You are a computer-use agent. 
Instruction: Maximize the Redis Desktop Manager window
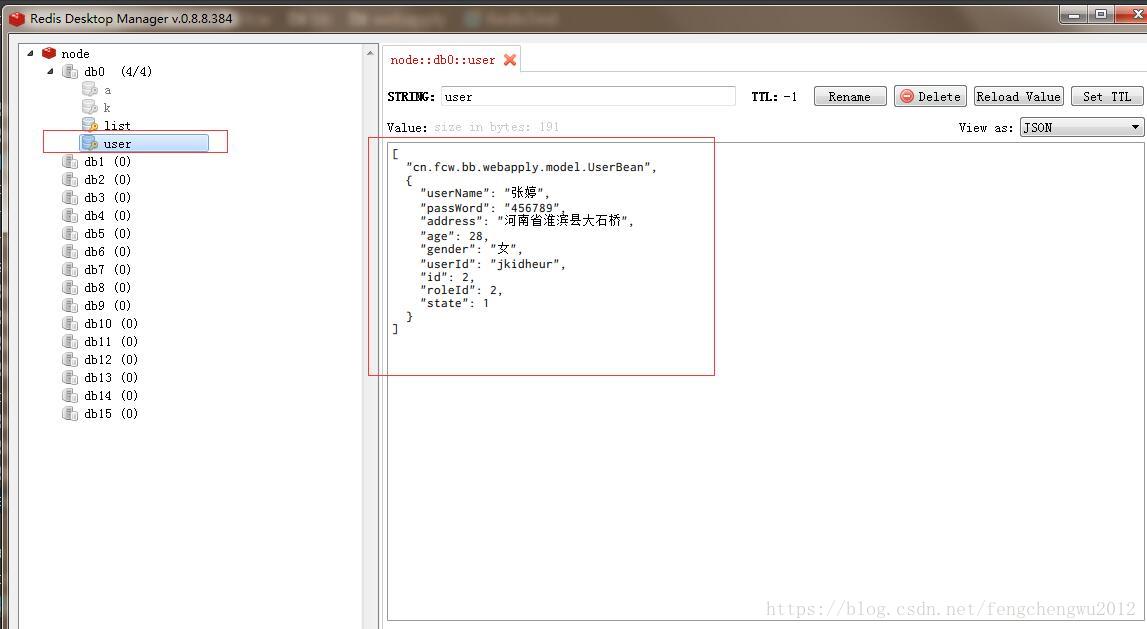[x=1101, y=15]
